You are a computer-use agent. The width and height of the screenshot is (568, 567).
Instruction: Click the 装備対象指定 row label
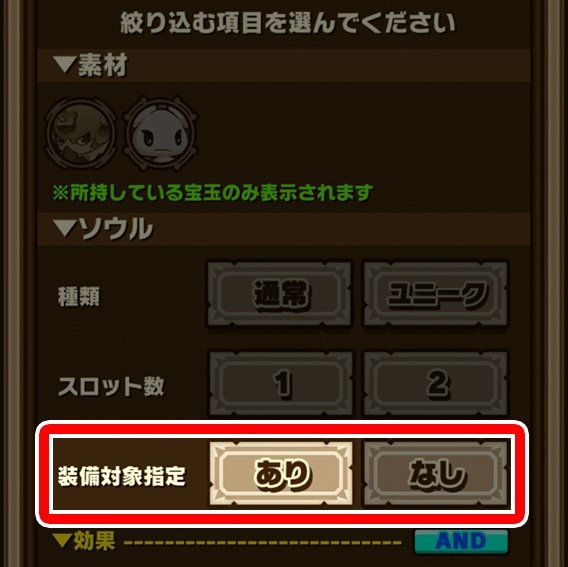[x=122, y=476]
